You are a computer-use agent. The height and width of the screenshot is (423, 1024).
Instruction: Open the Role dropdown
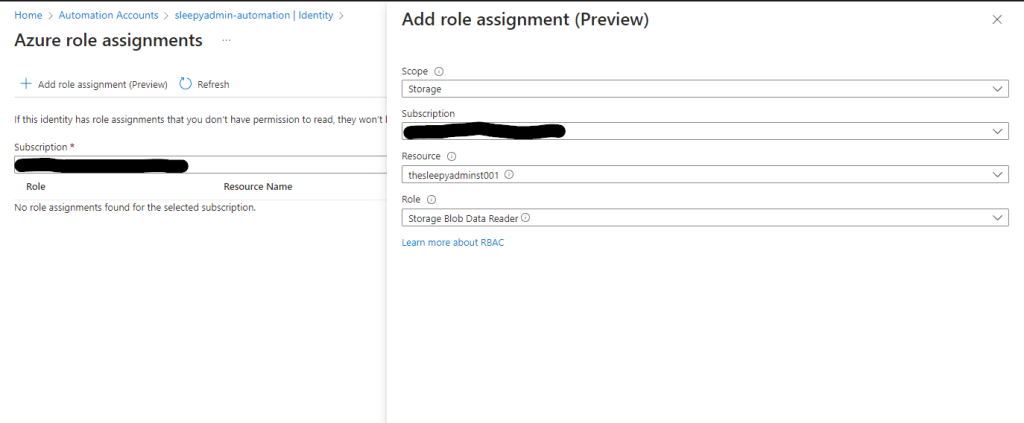(x=704, y=217)
